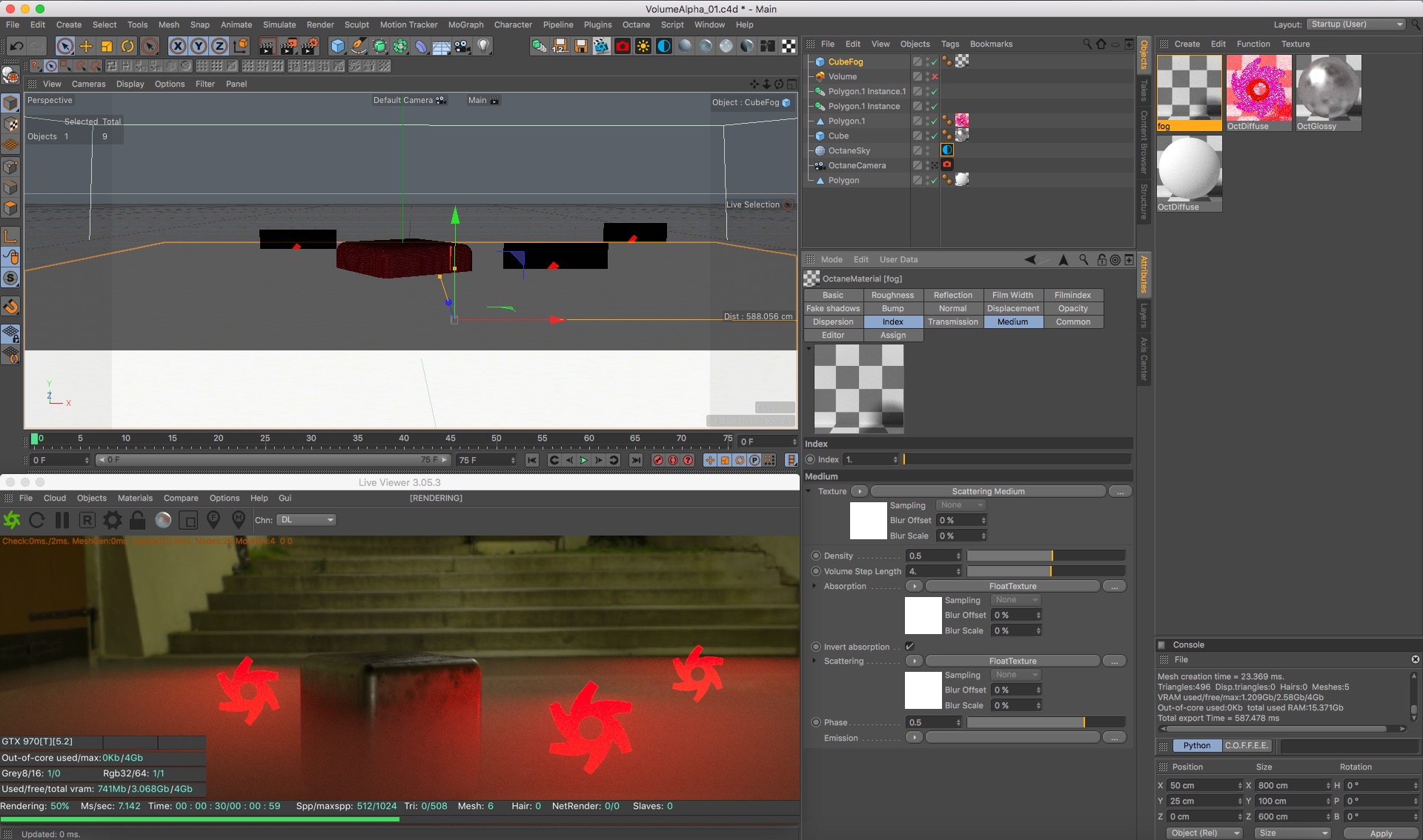Pause rendering in Live Viewer
Image resolution: width=1423 pixels, height=840 pixels.
pyautogui.click(x=62, y=520)
